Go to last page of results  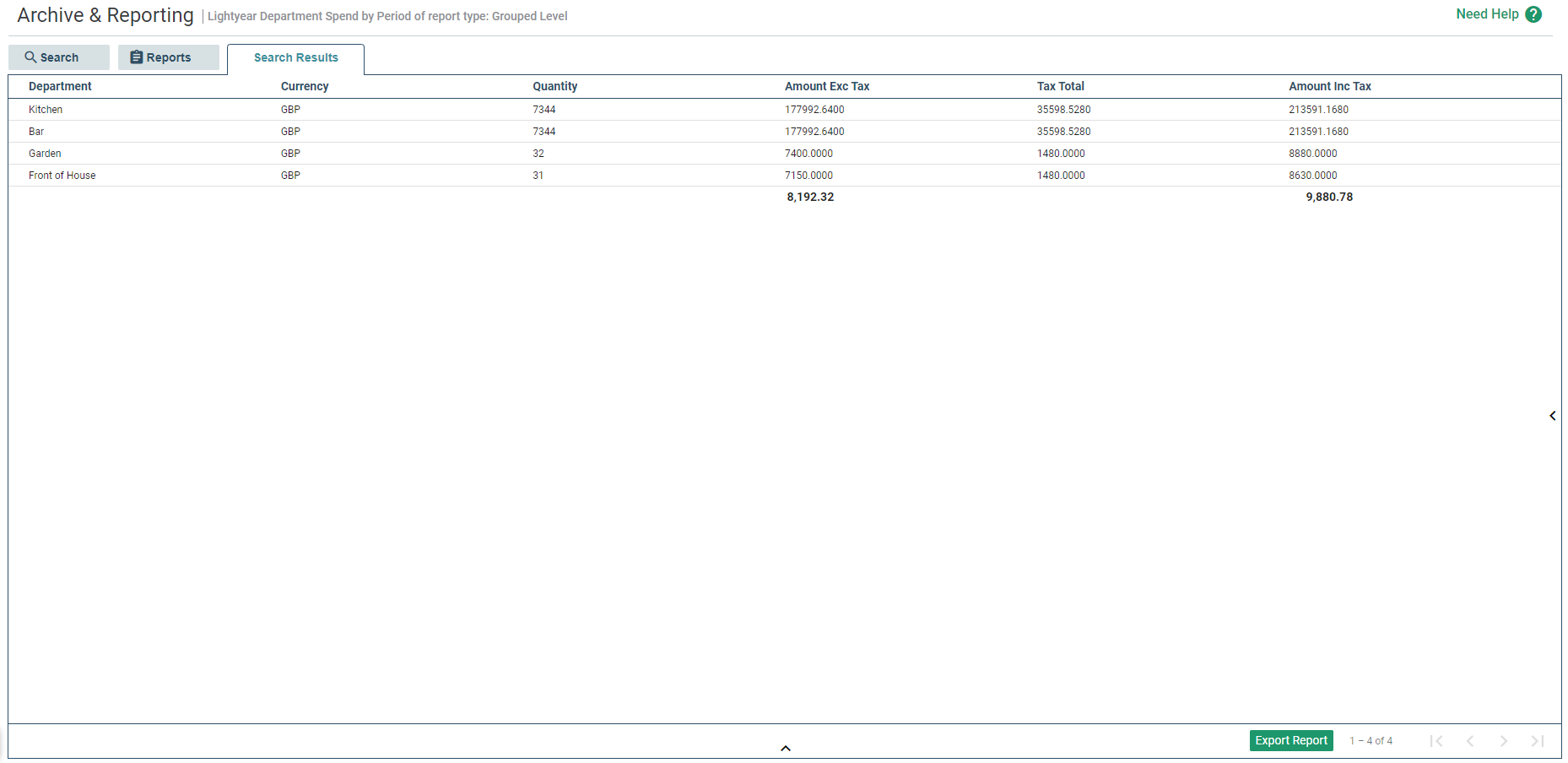pos(1538,741)
